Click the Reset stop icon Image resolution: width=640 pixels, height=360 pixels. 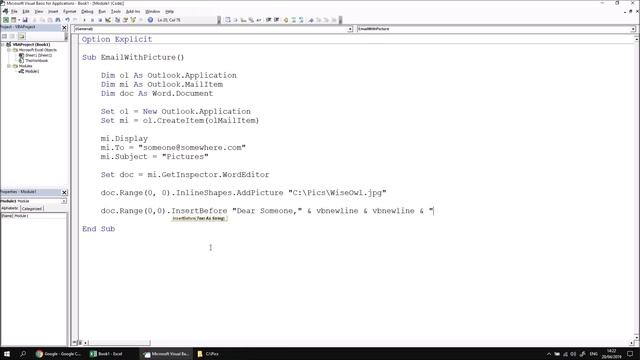[100, 20]
